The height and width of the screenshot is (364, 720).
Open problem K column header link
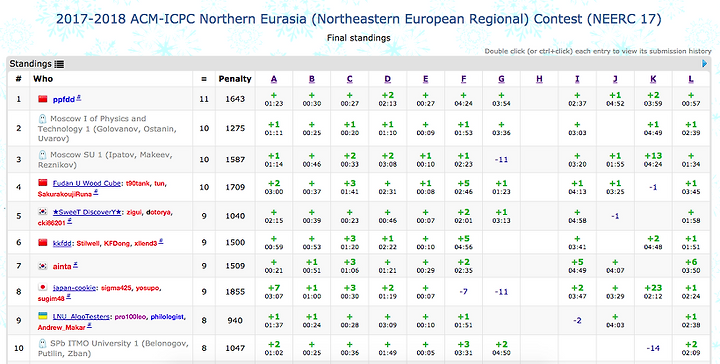[653, 79]
